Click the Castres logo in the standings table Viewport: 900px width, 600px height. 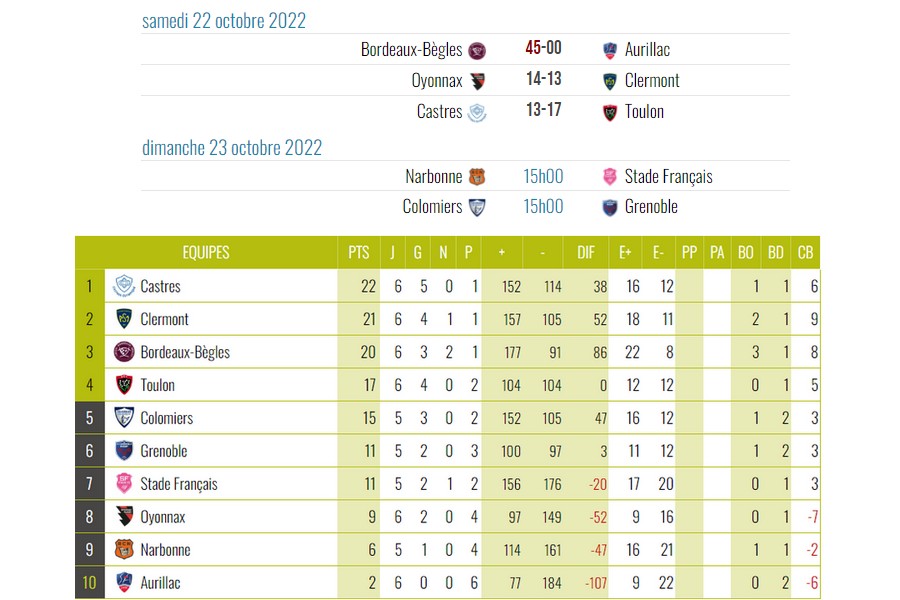(x=125, y=286)
